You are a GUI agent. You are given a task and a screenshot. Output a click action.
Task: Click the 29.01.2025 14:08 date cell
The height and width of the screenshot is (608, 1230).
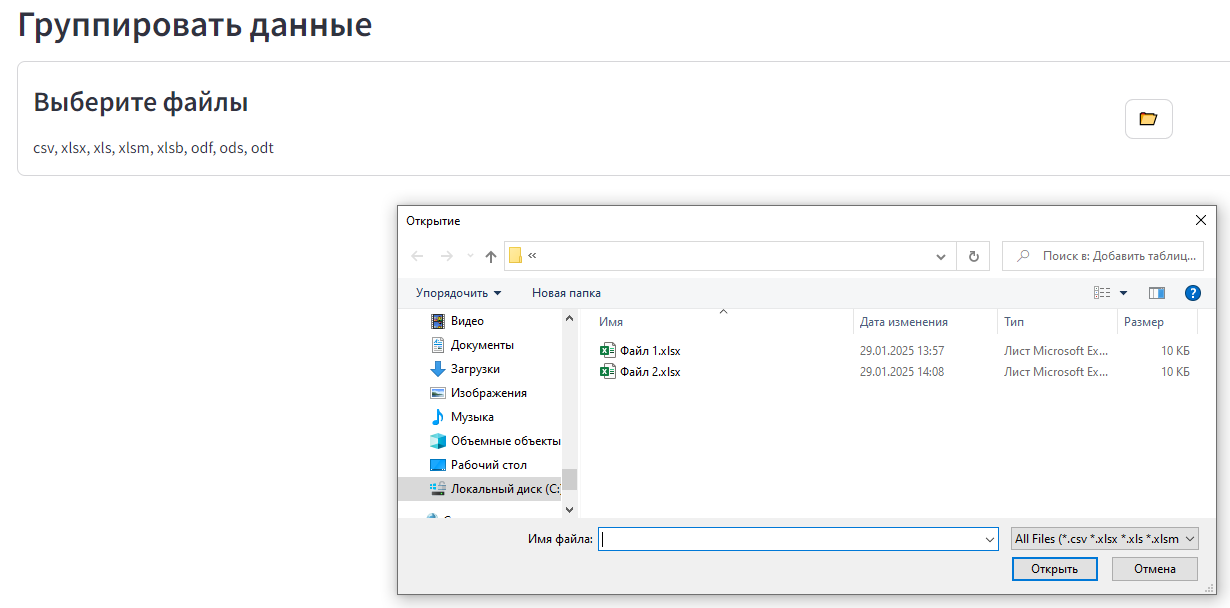point(902,372)
